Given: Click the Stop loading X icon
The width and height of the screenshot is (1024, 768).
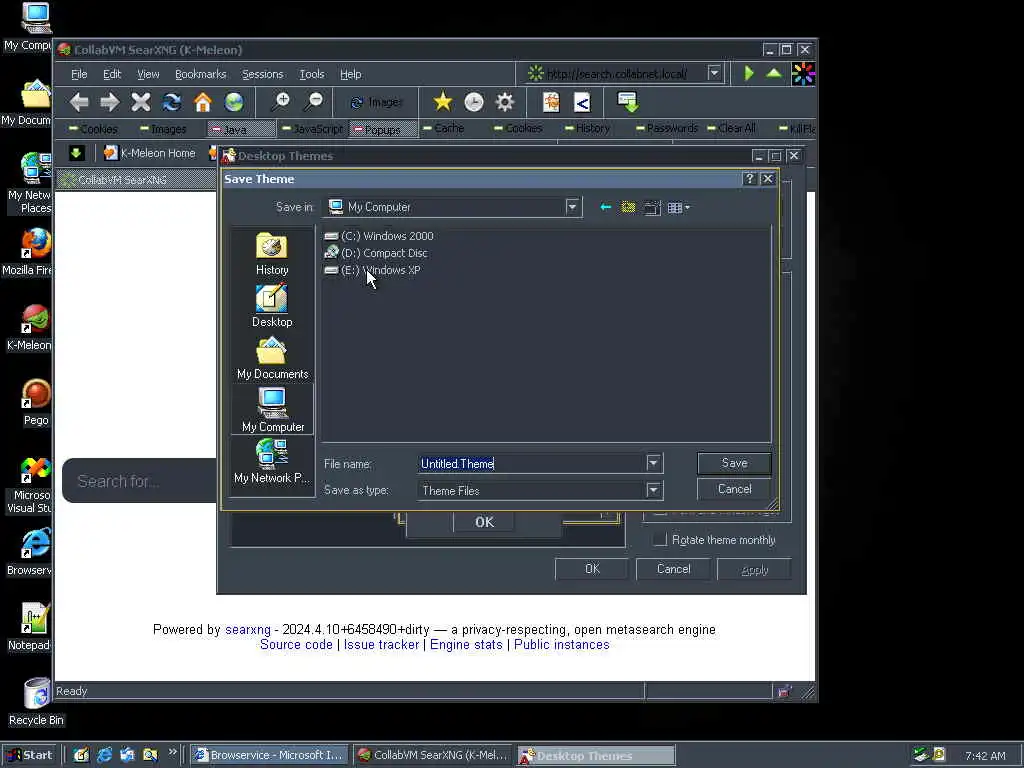Looking at the screenshot, I should point(140,102).
